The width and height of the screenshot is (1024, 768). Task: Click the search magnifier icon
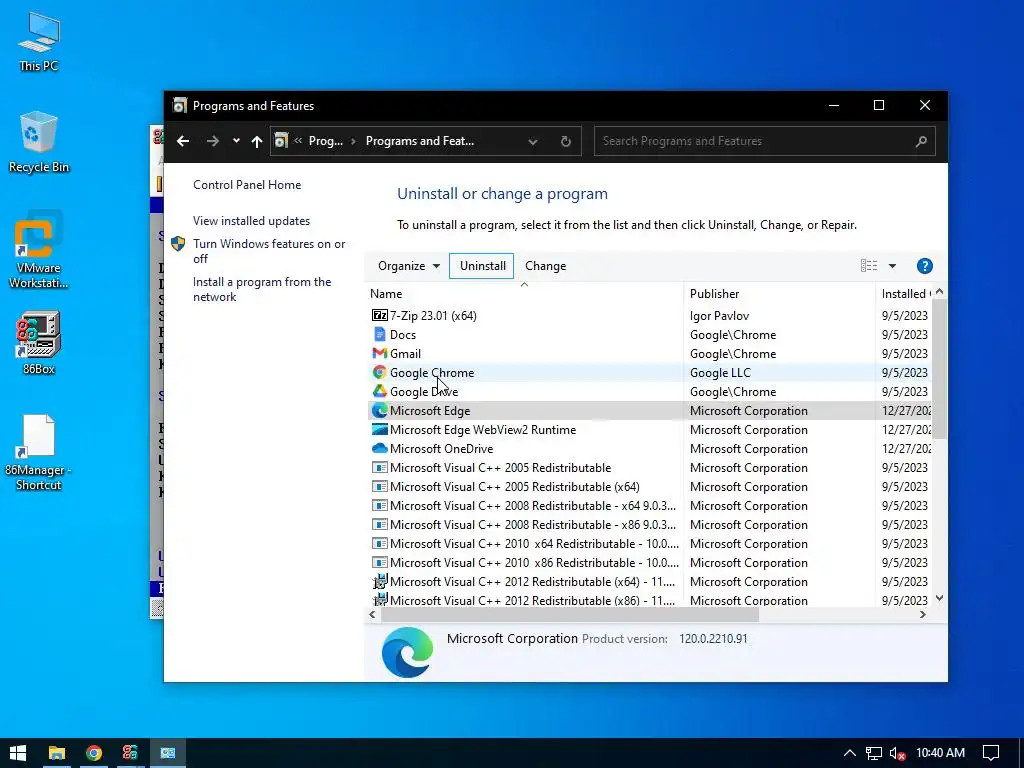click(x=921, y=141)
